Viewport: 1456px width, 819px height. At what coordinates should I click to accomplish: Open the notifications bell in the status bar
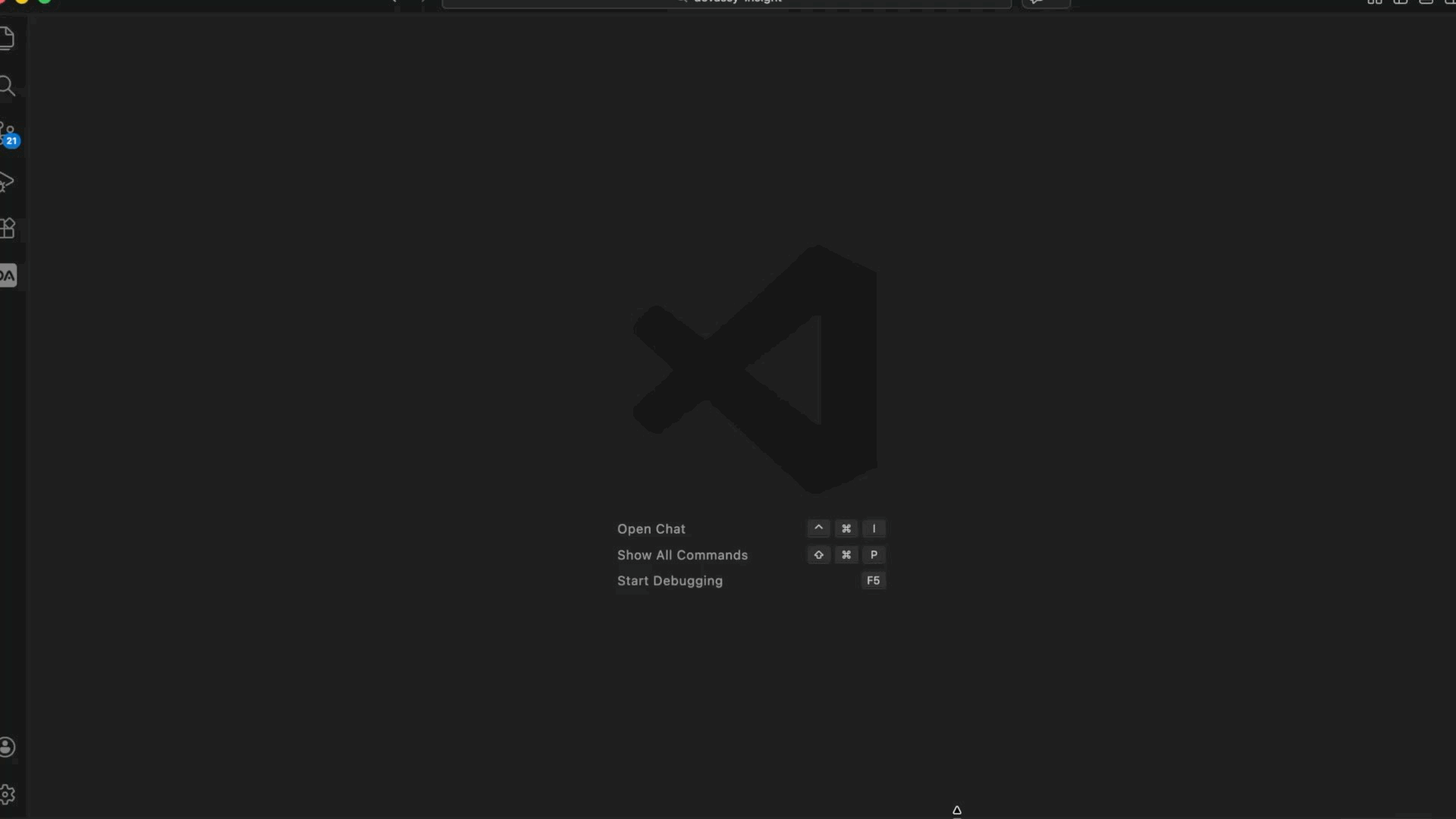point(957,810)
